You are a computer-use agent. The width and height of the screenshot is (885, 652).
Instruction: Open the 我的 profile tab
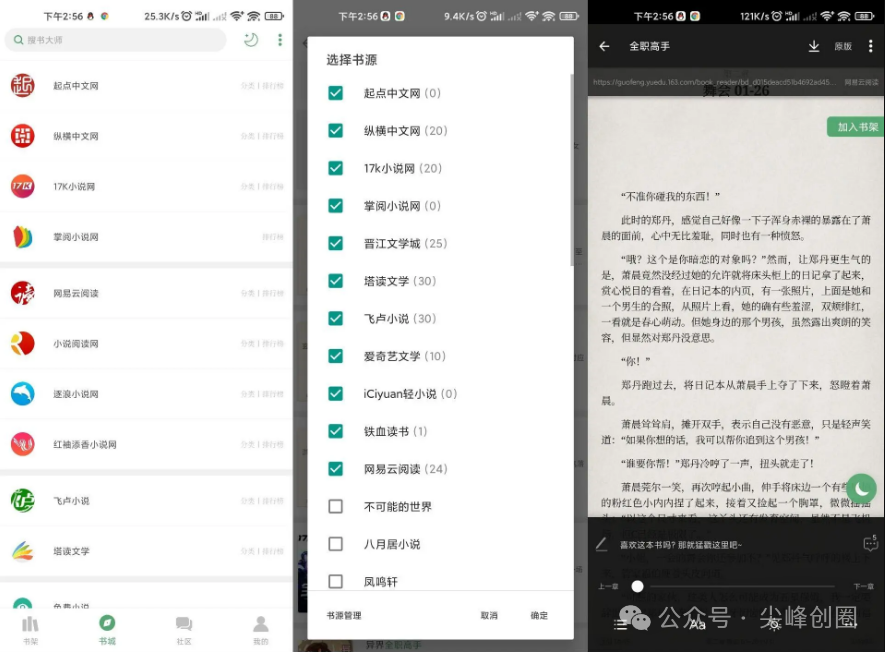[x=260, y=629]
